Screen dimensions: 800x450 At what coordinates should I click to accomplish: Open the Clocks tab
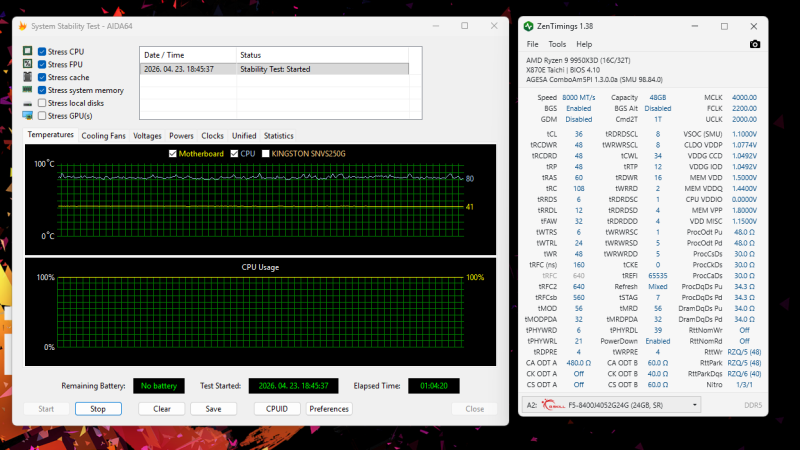coord(212,136)
